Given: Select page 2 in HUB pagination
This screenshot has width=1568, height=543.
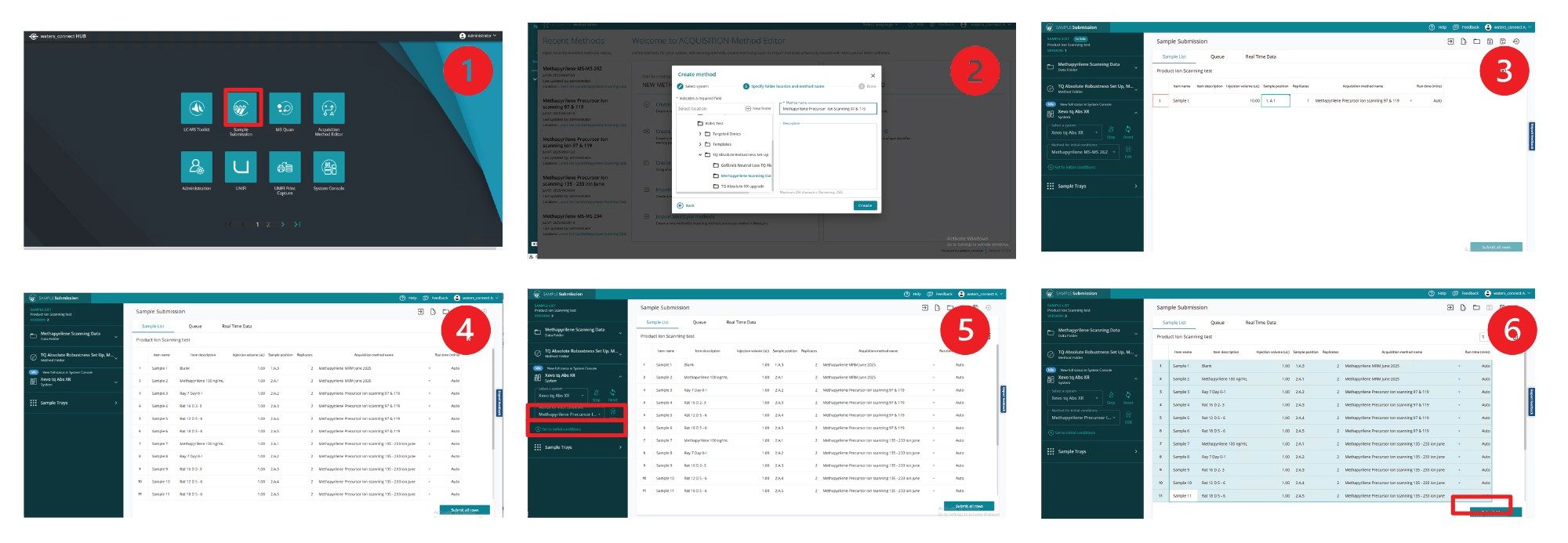Looking at the screenshot, I should tap(267, 224).
